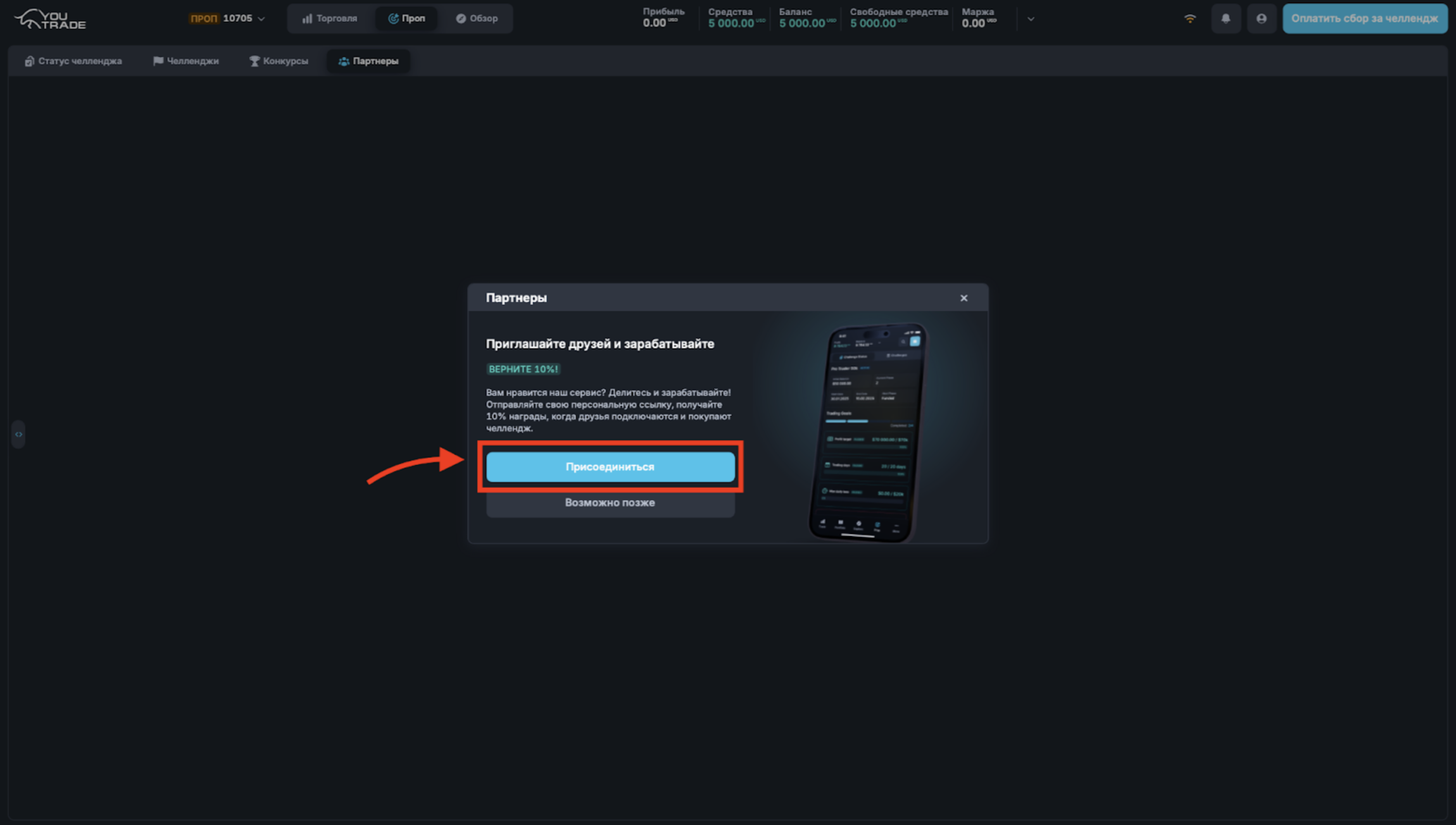The image size is (1456, 825).
Task: Click the Присоединиться button
Action: [610, 466]
